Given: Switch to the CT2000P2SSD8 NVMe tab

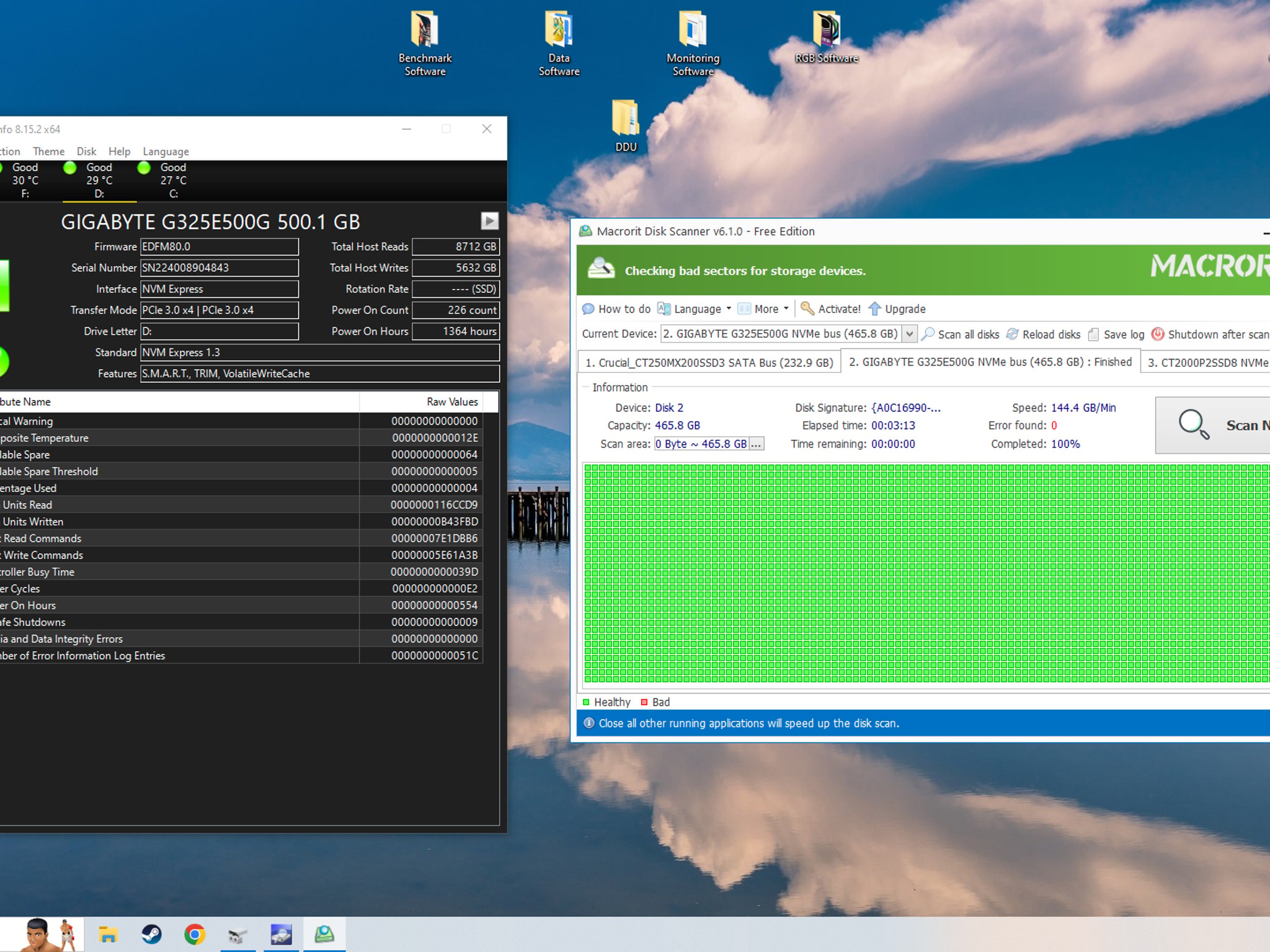Looking at the screenshot, I should [1206, 363].
